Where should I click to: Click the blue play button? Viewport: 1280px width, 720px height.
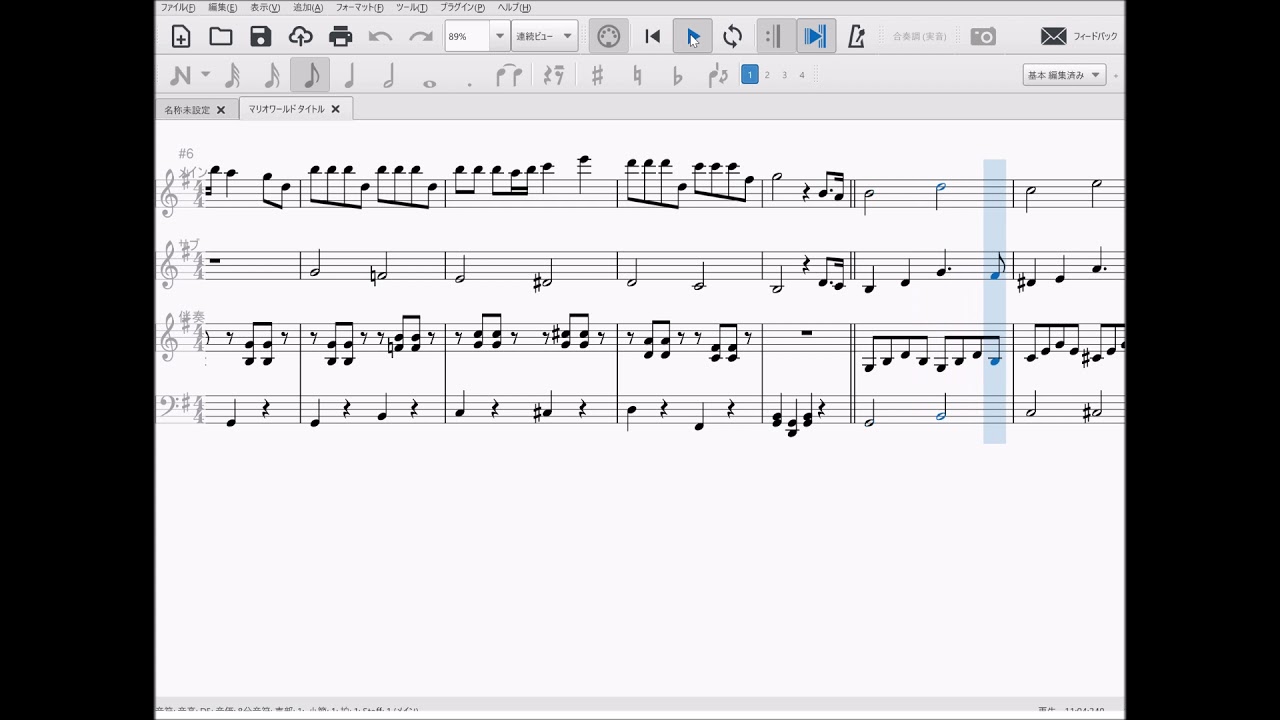(x=693, y=37)
